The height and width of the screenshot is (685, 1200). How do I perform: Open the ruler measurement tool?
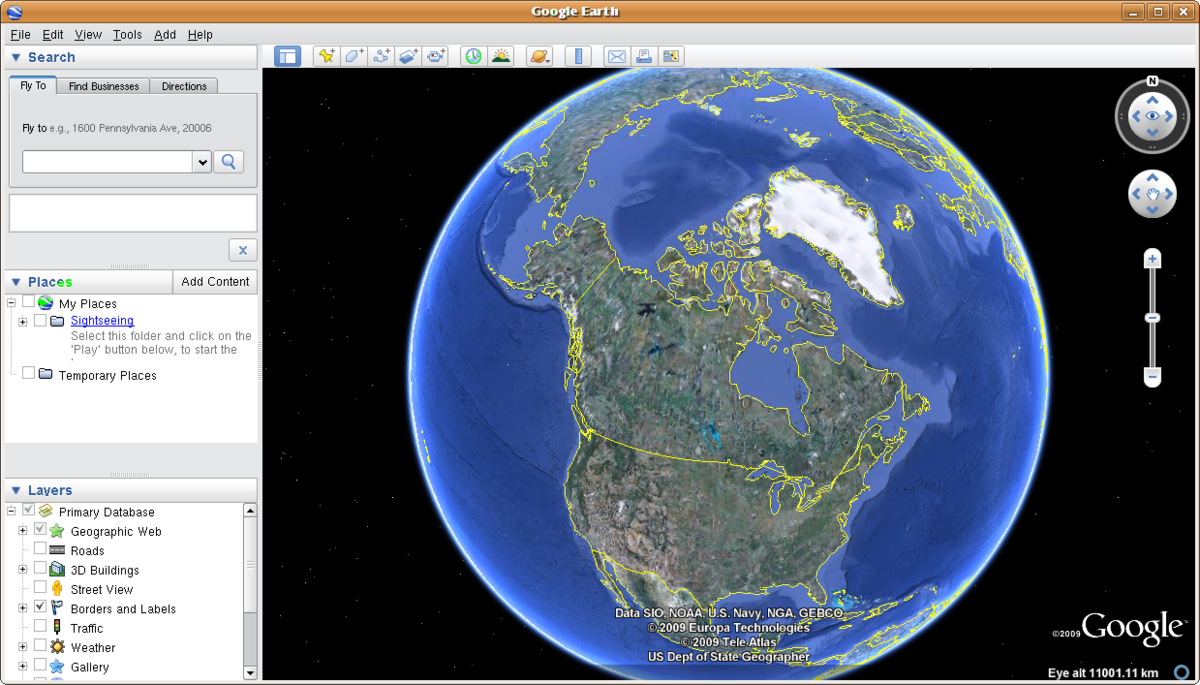coord(578,57)
